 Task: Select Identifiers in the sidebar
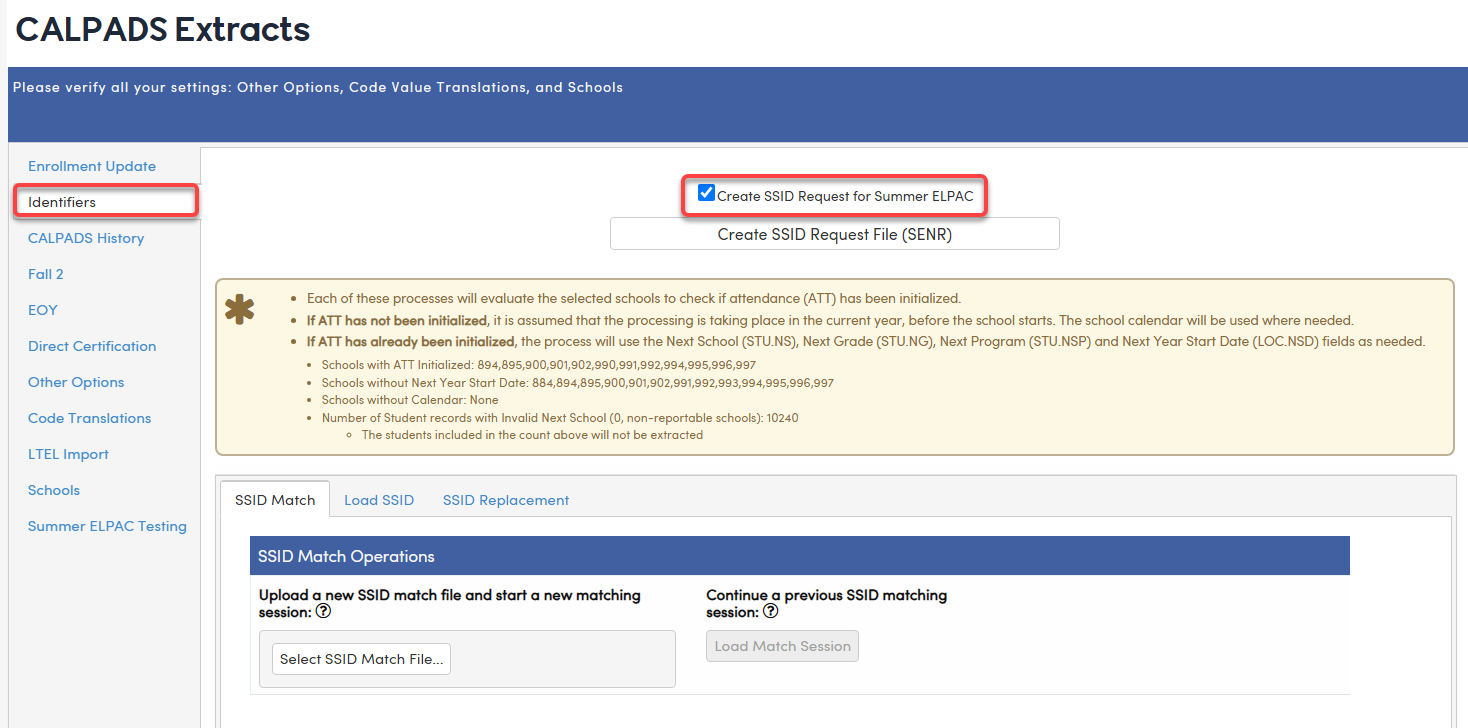pos(62,202)
